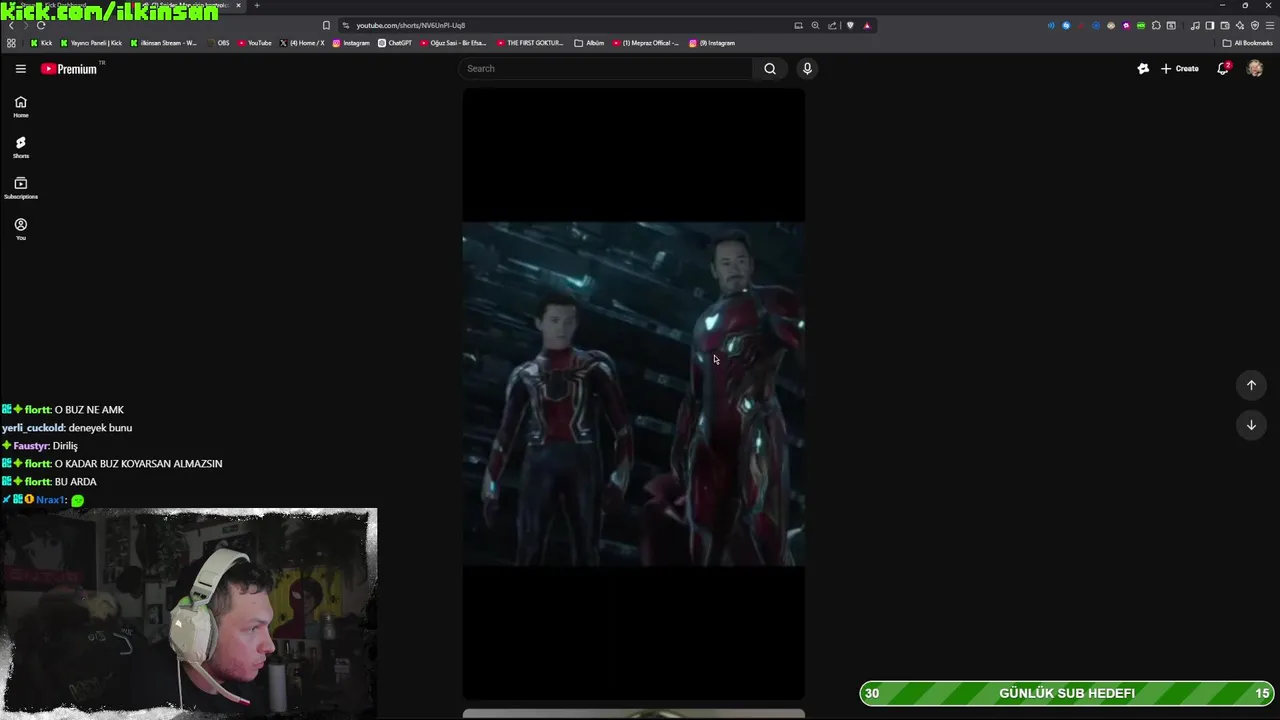
Task: Reload the current page
Action: [41, 25]
